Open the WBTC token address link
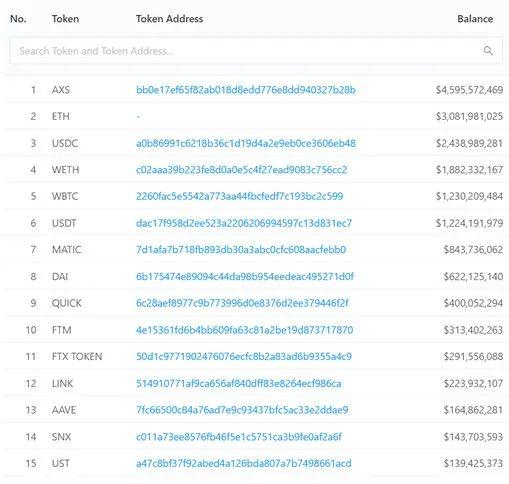Screen dimensions: 509x484 pyautogui.click(x=239, y=196)
